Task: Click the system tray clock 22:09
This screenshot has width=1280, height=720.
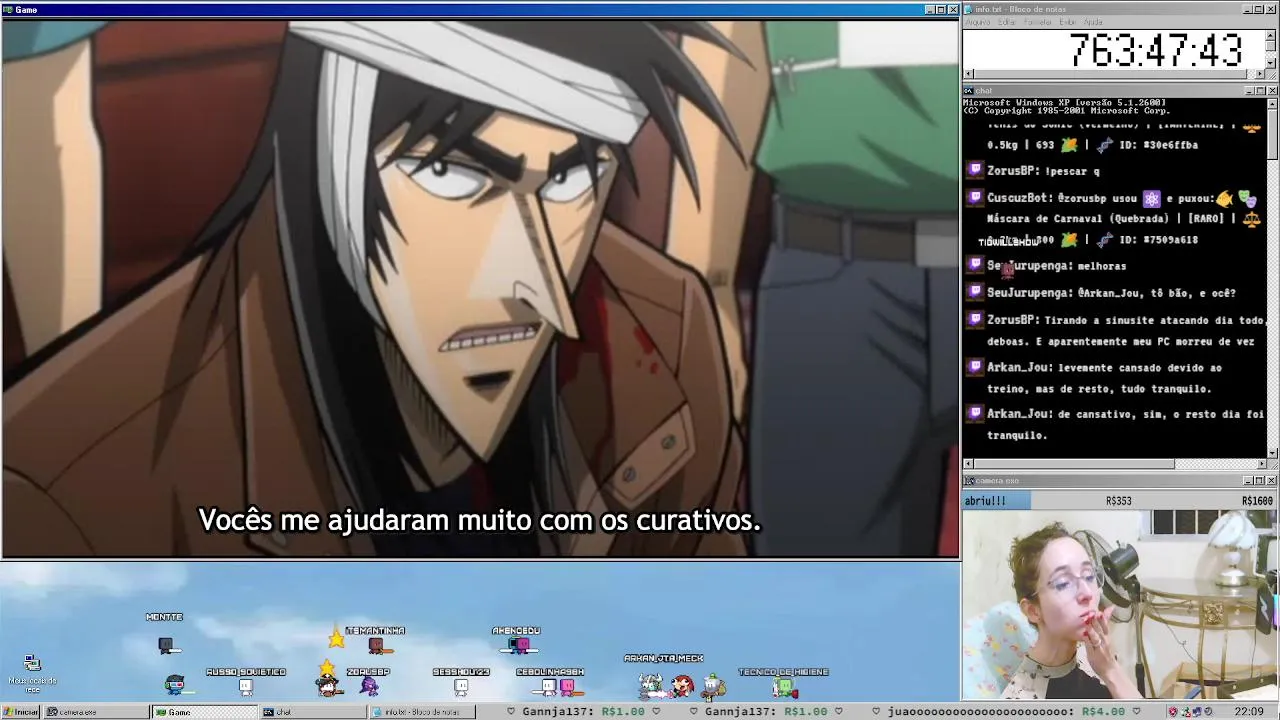Action: tap(1249, 712)
